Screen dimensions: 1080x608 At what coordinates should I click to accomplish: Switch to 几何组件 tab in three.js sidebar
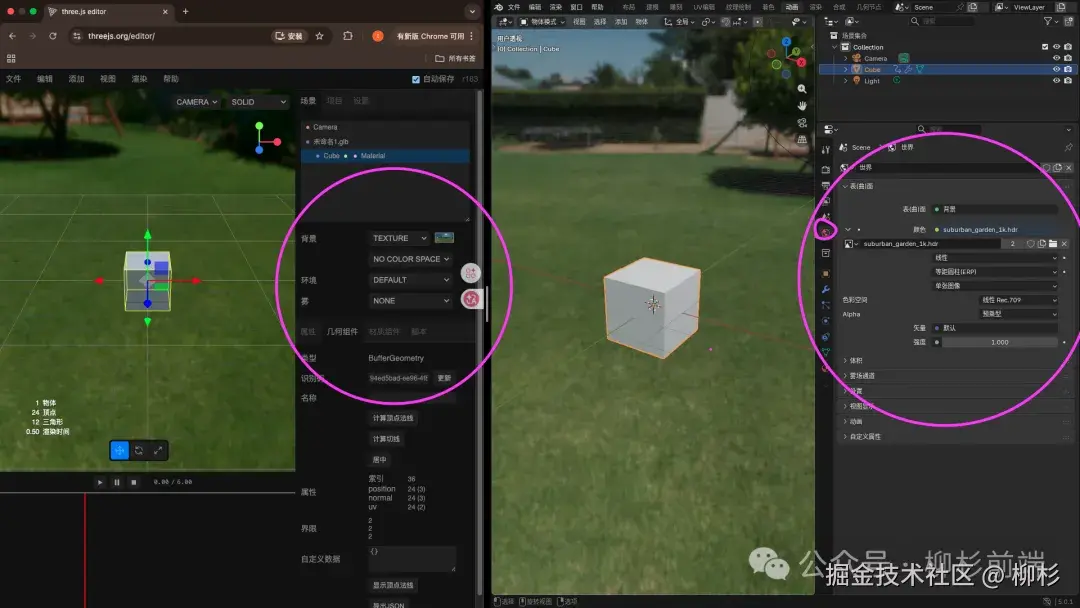pyautogui.click(x=342, y=332)
